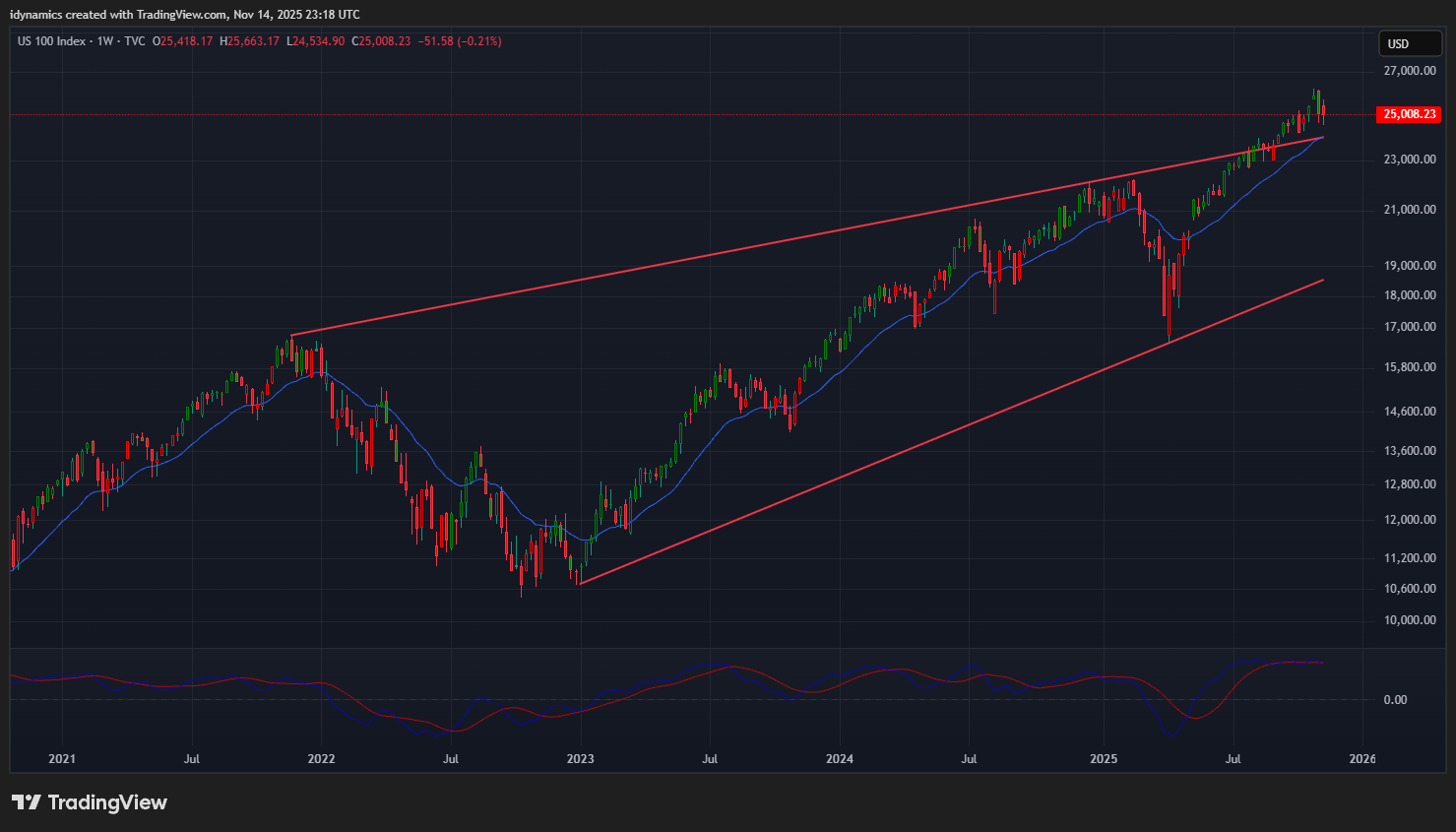Image resolution: width=1456 pixels, height=832 pixels.
Task: Click the 2023 label on time axis
Action: click(x=581, y=759)
